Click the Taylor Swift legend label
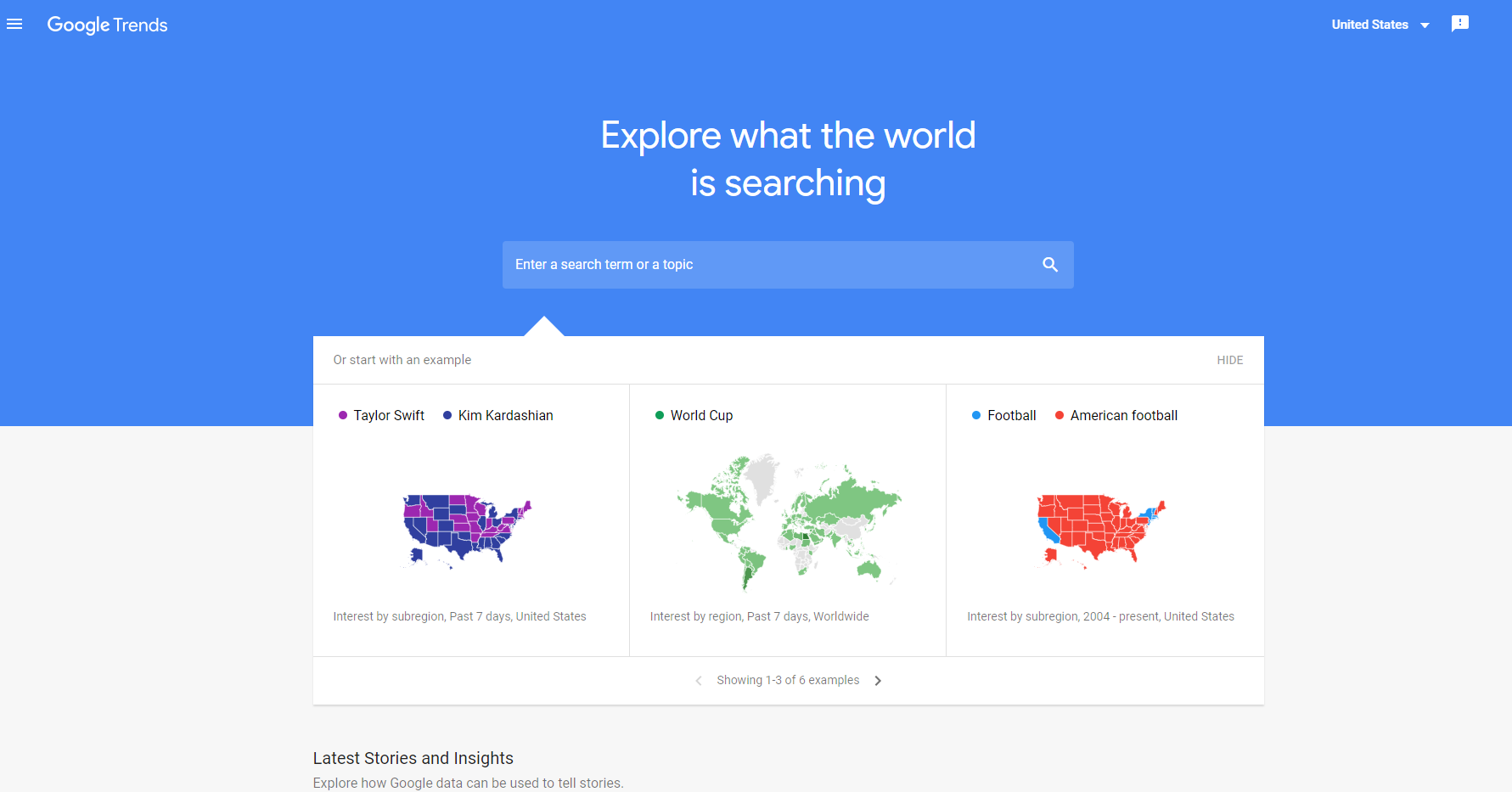The height and width of the screenshot is (792, 1512). click(389, 415)
